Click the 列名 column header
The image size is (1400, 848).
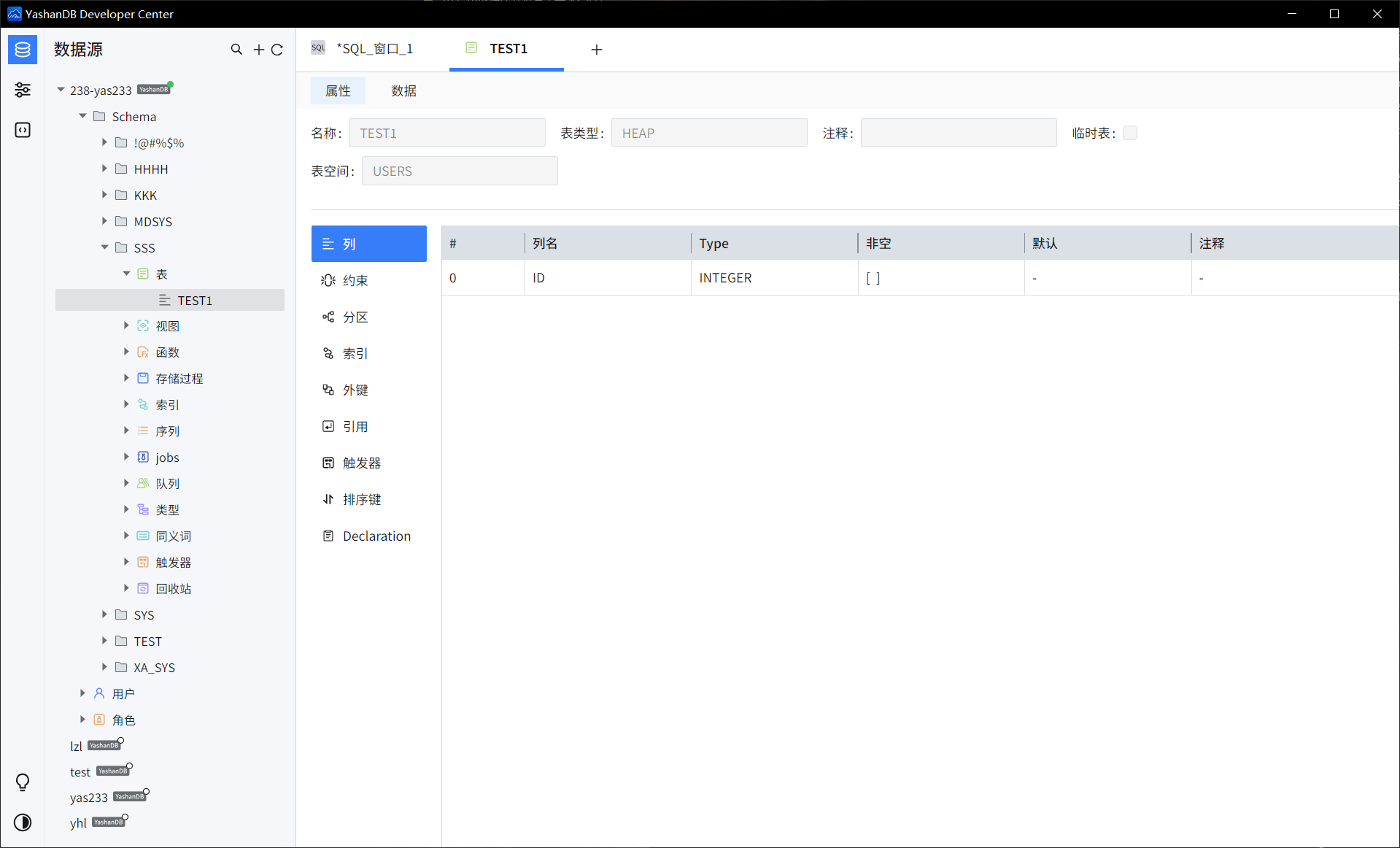[x=608, y=243]
